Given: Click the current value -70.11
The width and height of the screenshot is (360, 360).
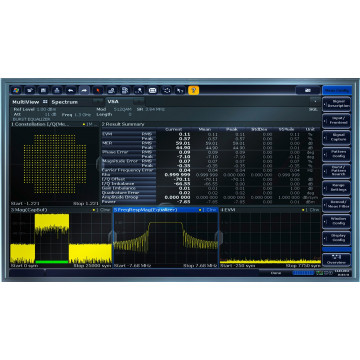Looking at the screenshot, I should coord(183,179).
